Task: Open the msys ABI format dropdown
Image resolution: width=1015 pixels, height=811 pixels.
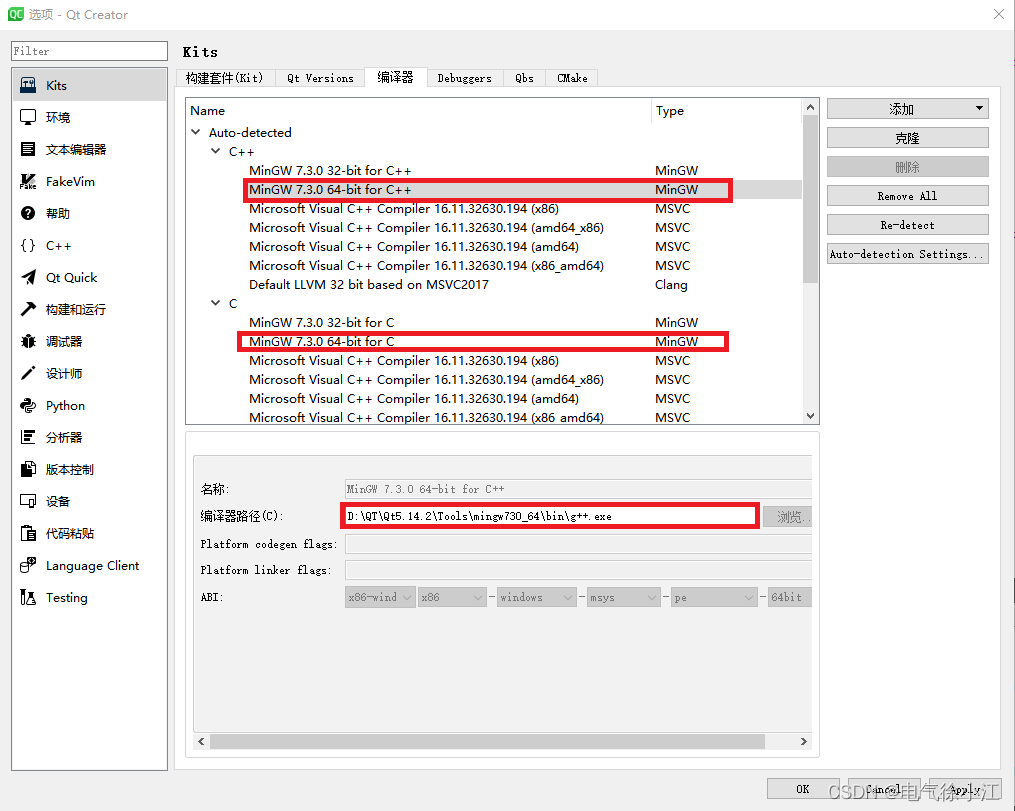Action: coord(623,596)
